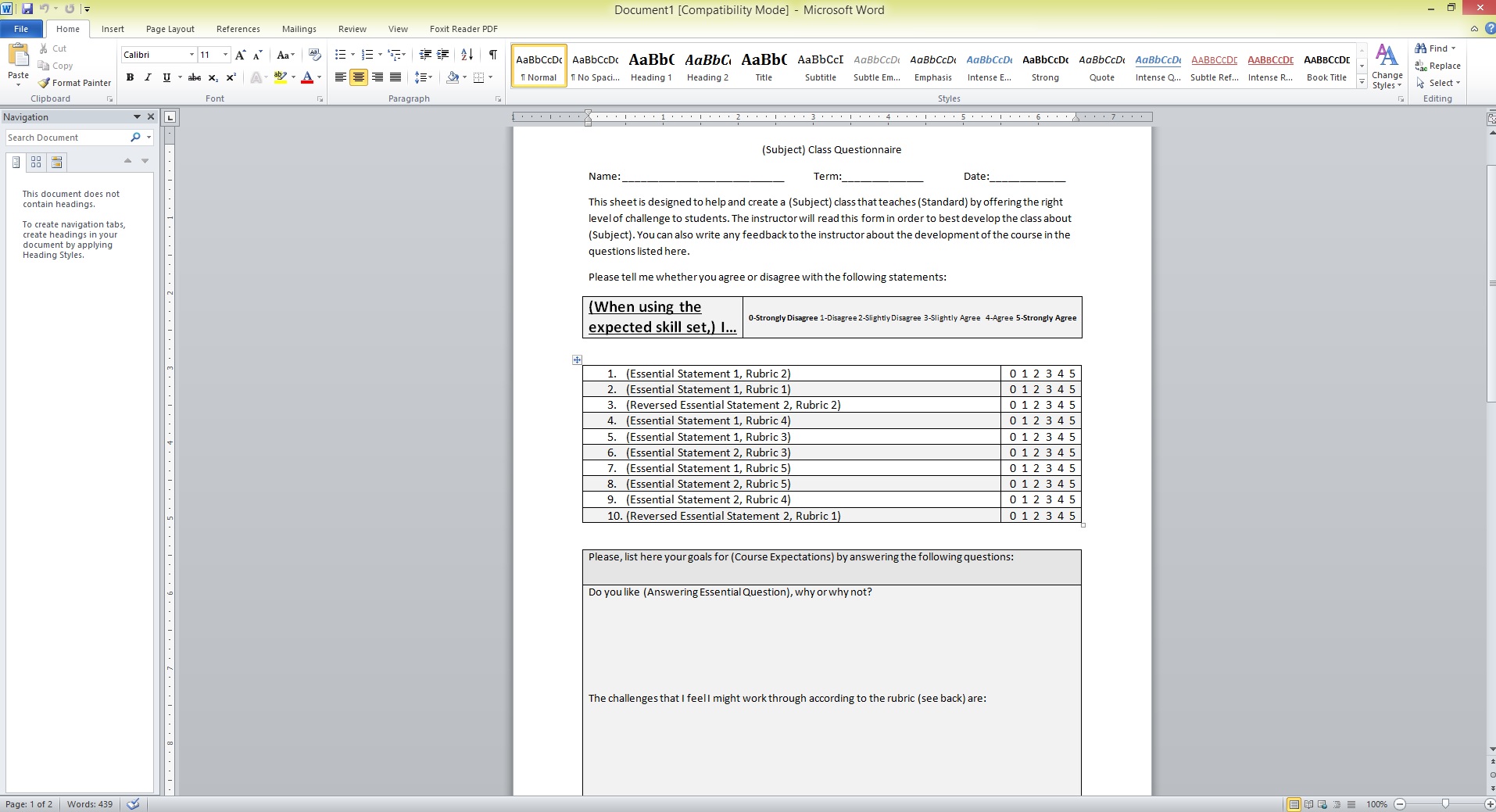Viewport: 1496px width, 812px height.
Task: Toggle Italic formatting
Action: coord(148,77)
